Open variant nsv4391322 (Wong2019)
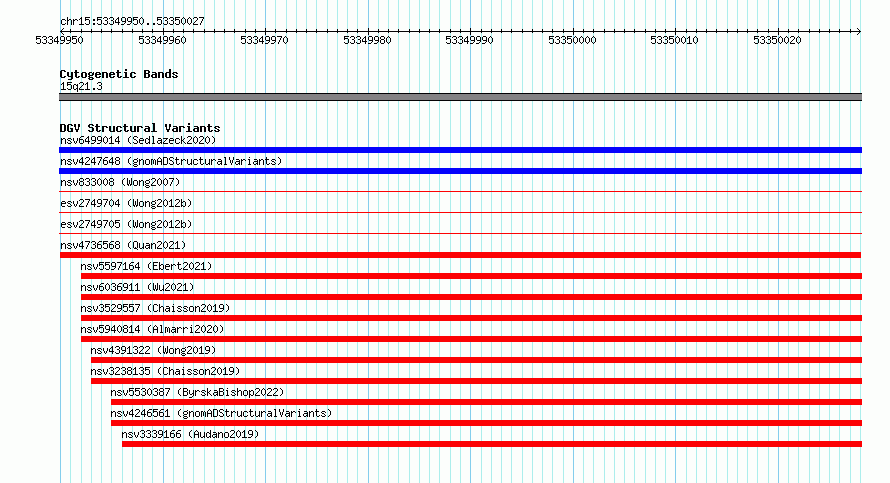Image resolution: width=890 pixels, height=483 pixels. (153, 350)
